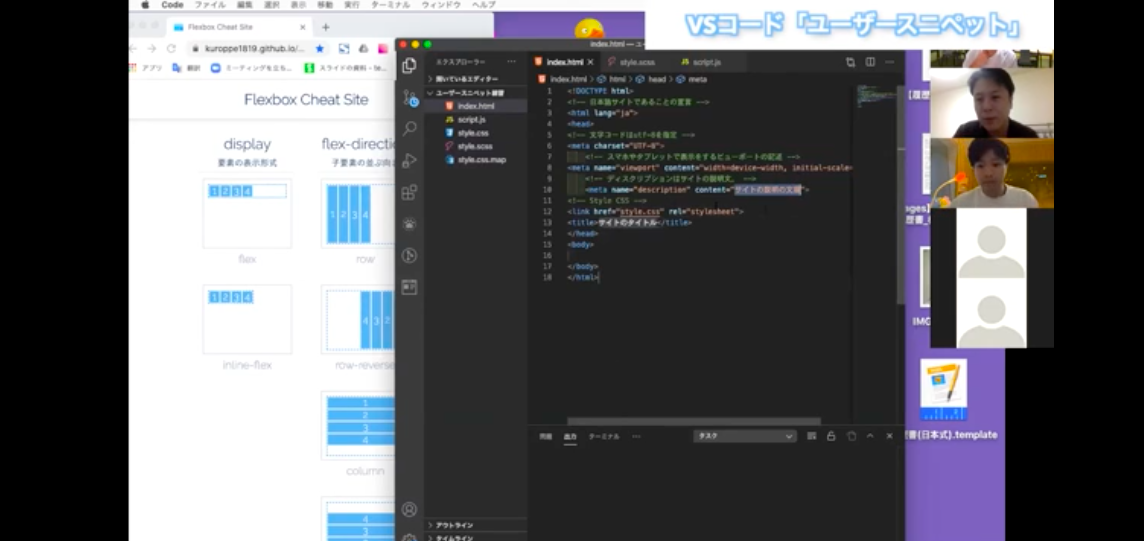Image resolution: width=1144 pixels, height=541 pixels.
Task: Click meta in the breadcrumb path
Action: [x=697, y=79]
